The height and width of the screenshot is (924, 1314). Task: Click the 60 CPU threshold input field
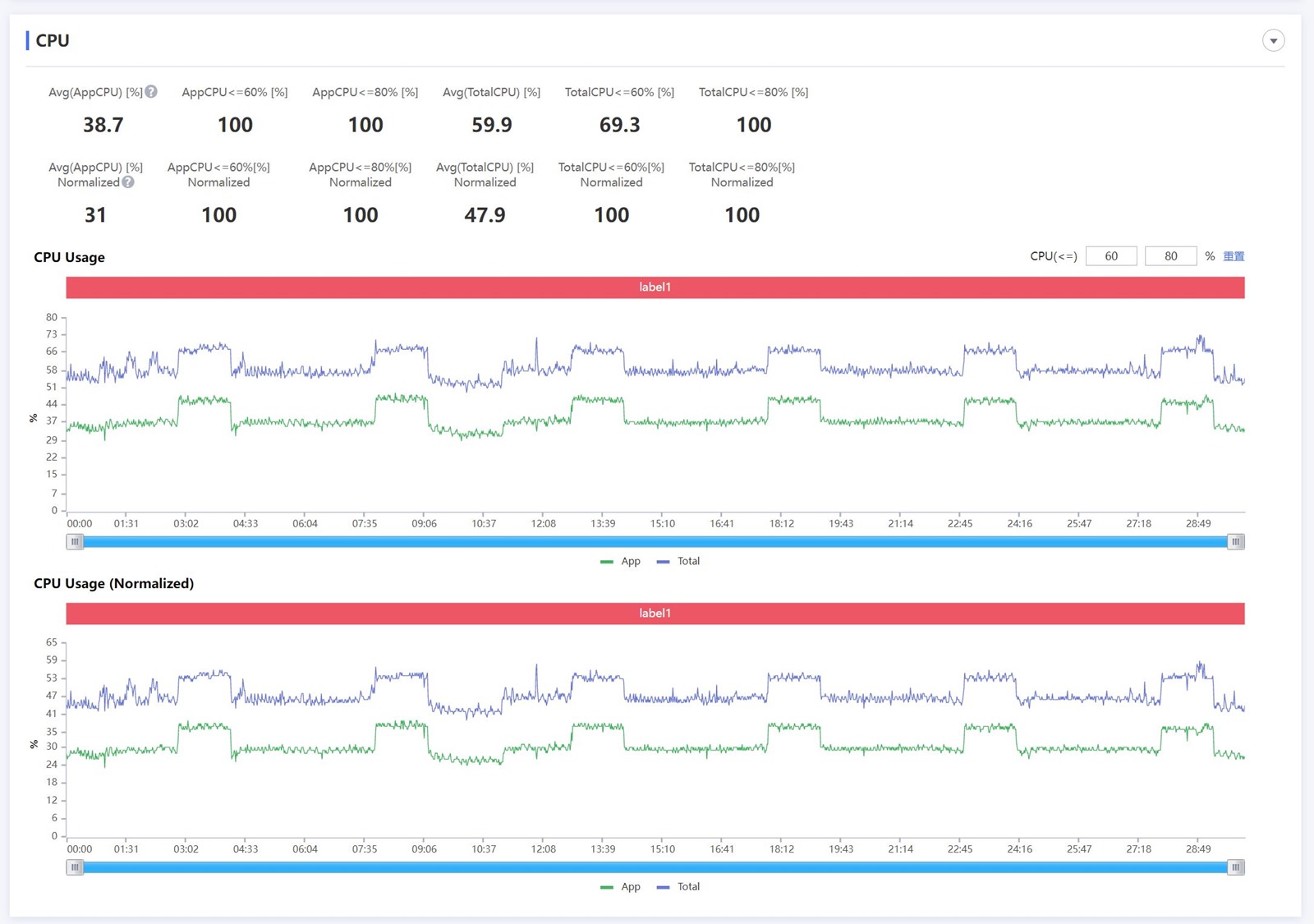coord(1110,256)
